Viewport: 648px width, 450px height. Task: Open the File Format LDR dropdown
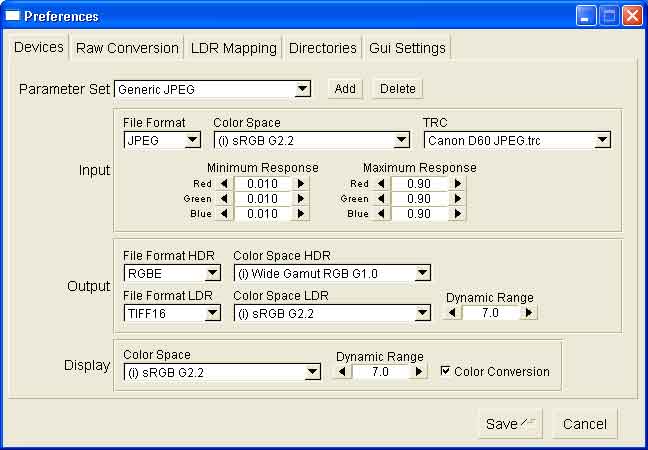pos(172,313)
